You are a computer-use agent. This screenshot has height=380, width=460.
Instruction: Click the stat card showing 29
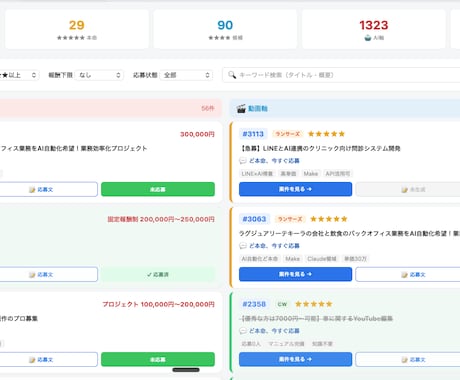click(x=77, y=29)
